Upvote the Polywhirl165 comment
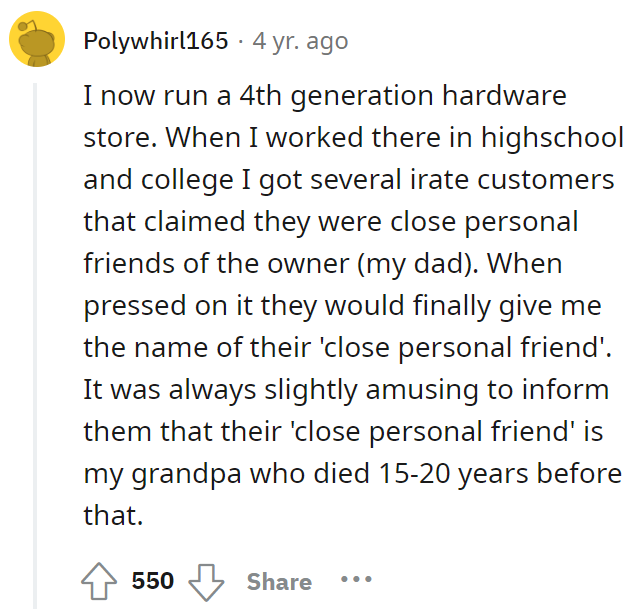Viewport: 640px width, 609px height. (99, 580)
